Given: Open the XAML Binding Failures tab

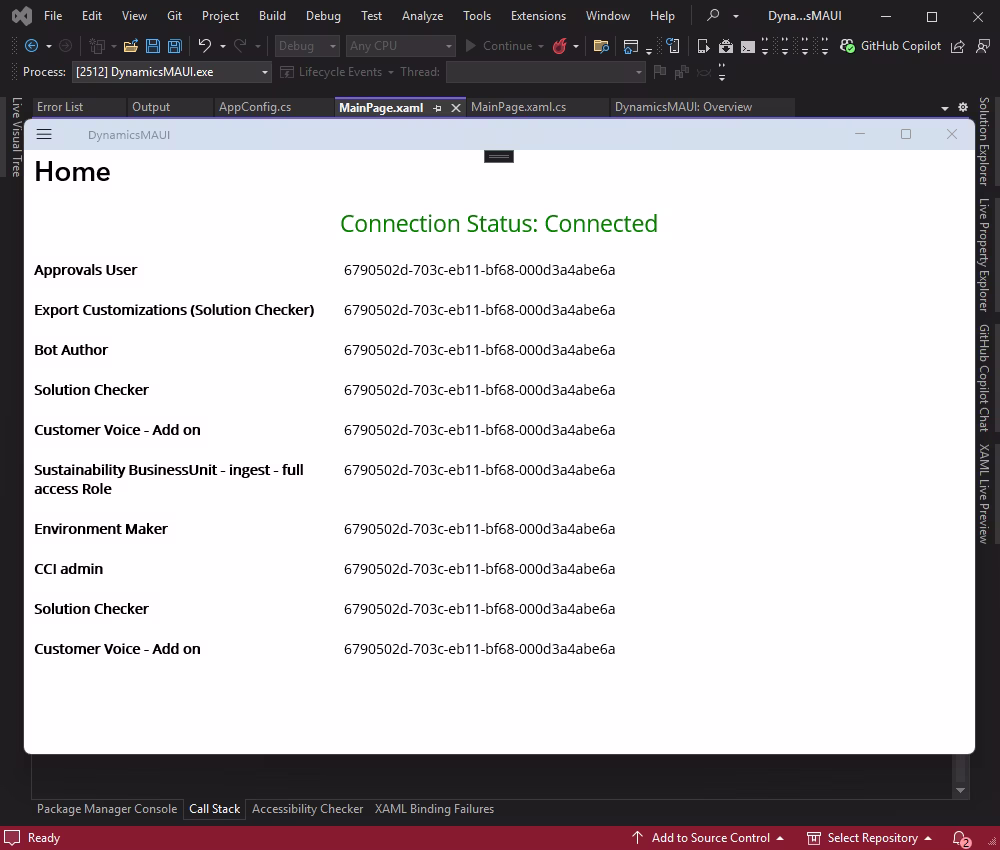Looking at the screenshot, I should [434, 809].
